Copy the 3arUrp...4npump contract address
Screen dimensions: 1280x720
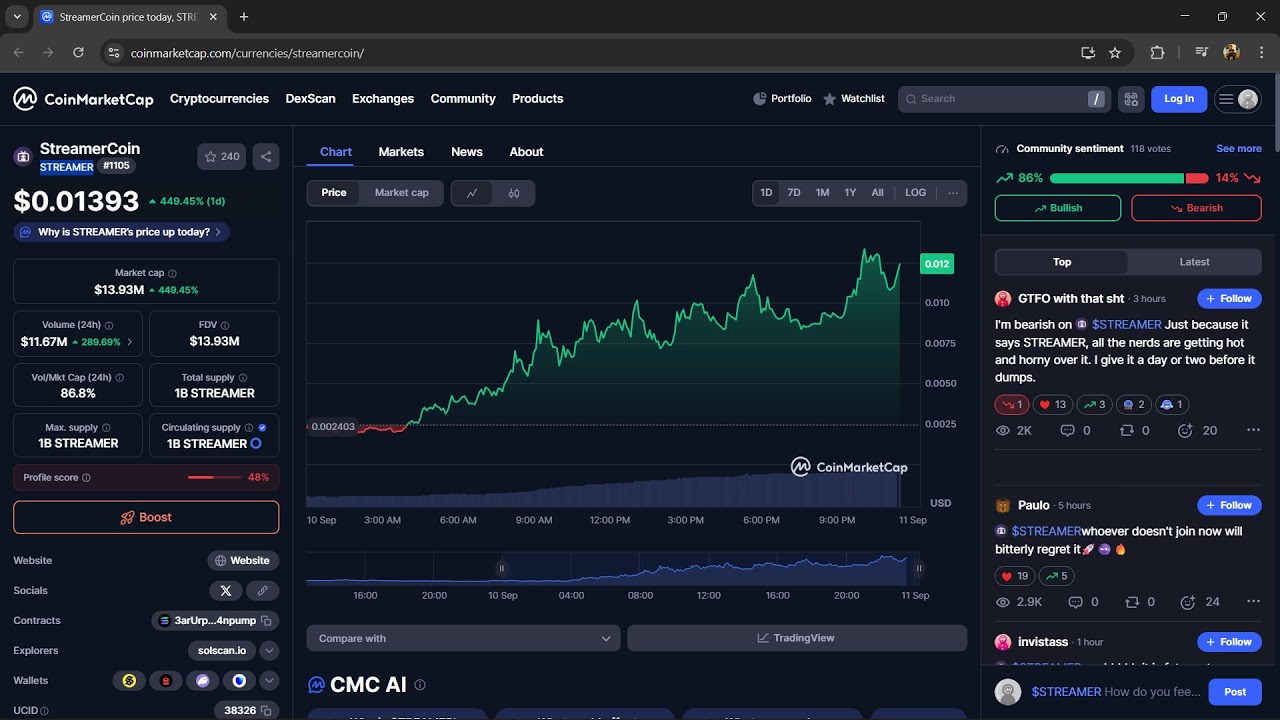[266, 621]
